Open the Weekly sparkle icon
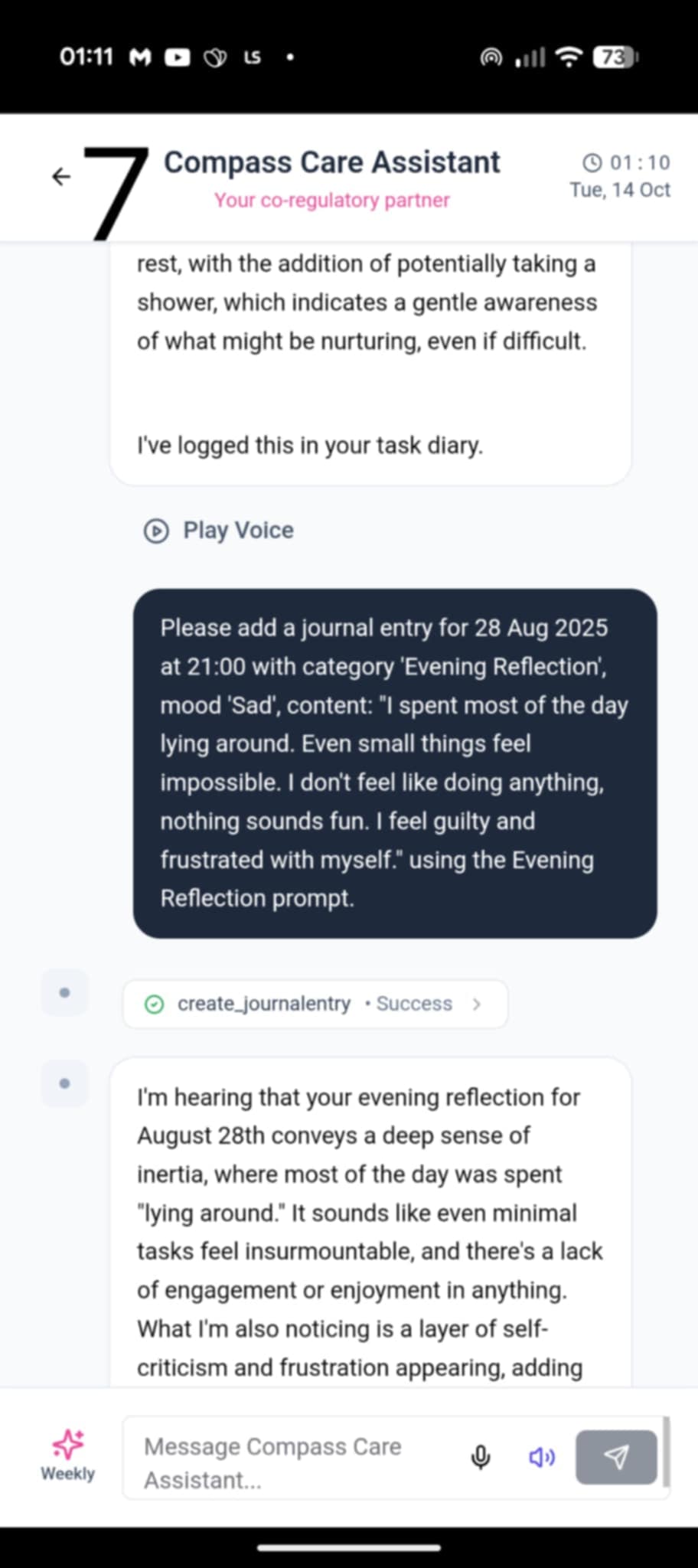Screen dimensions: 698x1568 click(67, 1445)
